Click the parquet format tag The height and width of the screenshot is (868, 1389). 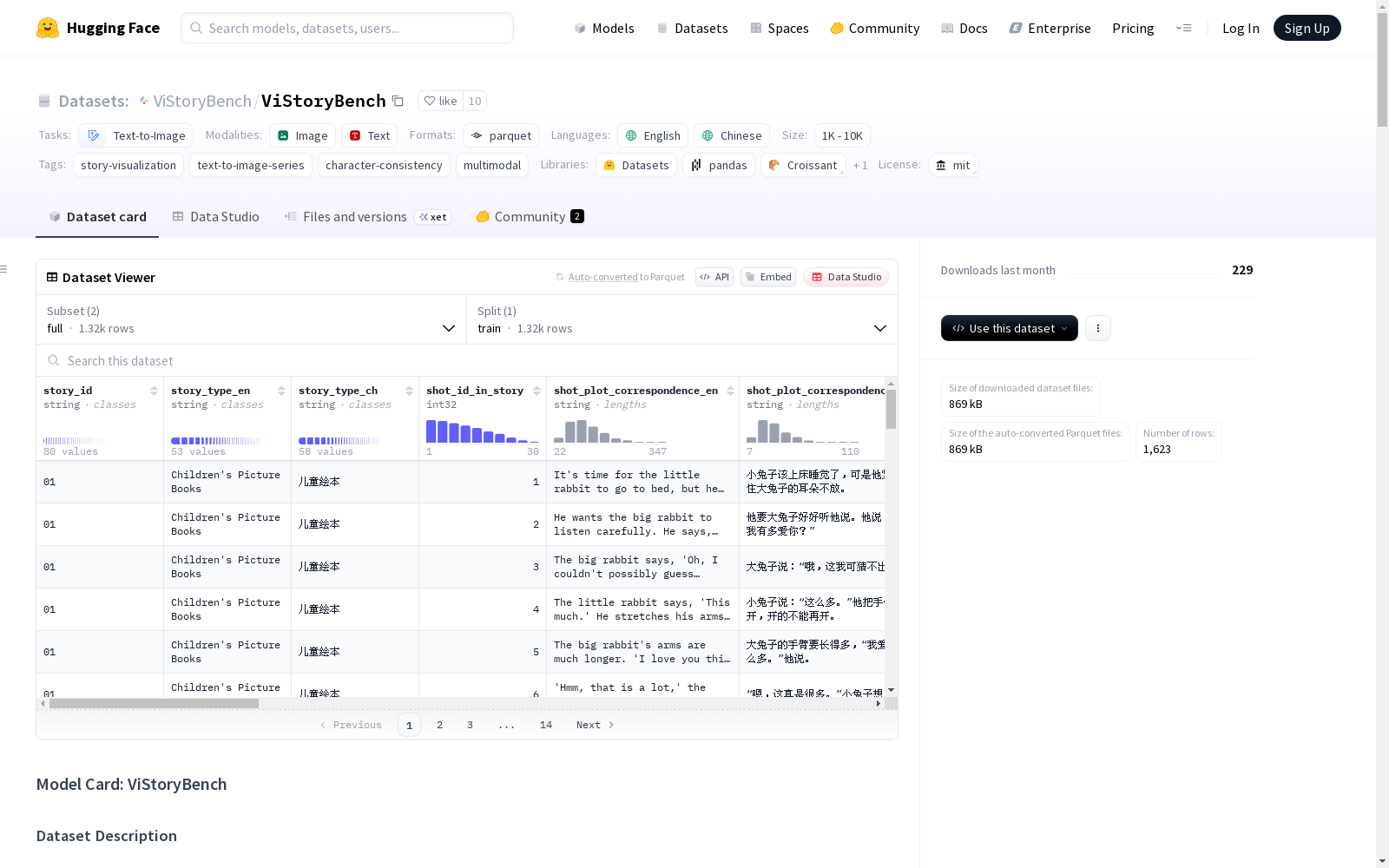[x=501, y=135]
